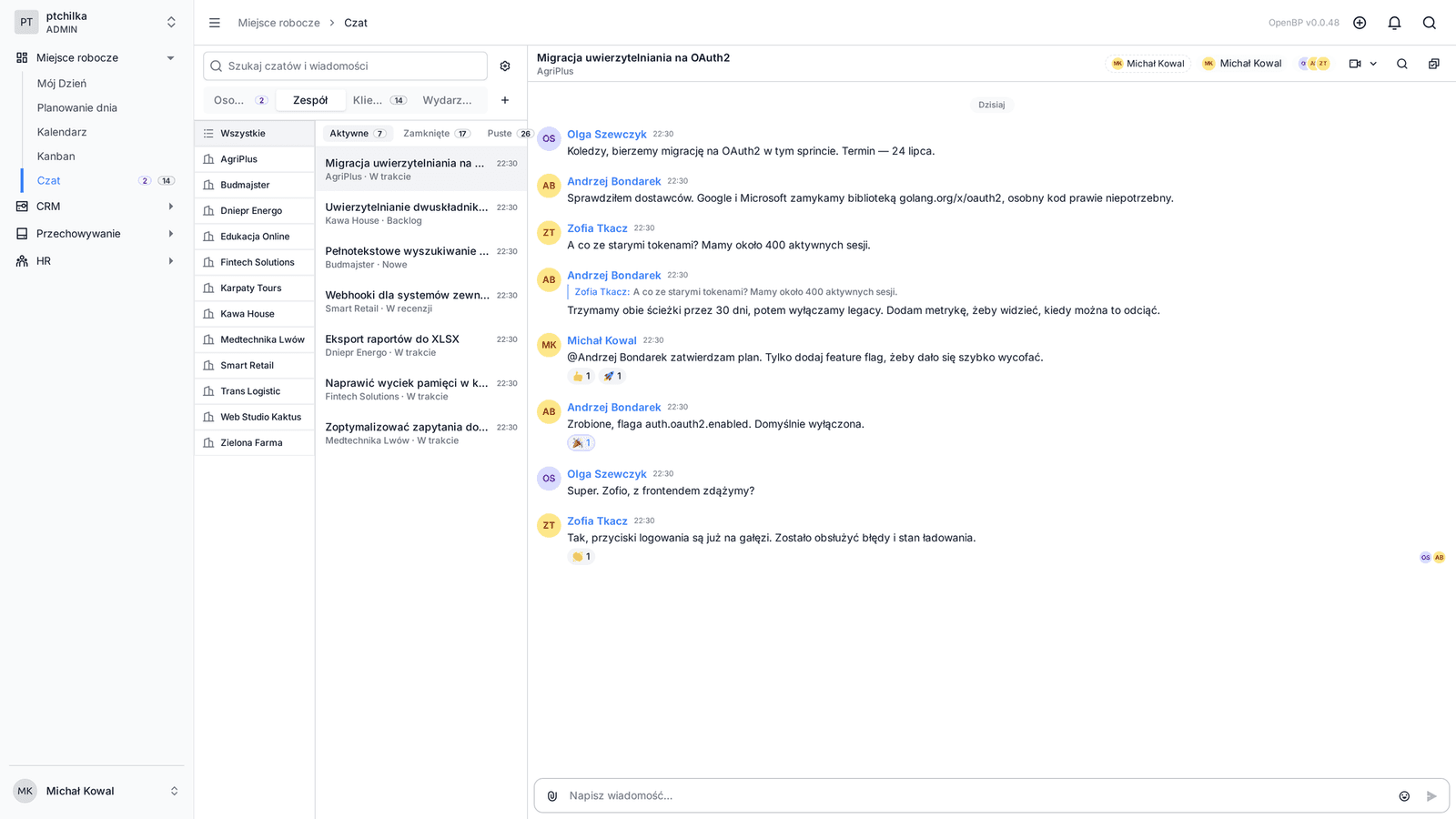Click the thumbs-up reaction on Michał Kowal's message
Image resolution: width=1456 pixels, height=819 pixels.
[581, 376]
